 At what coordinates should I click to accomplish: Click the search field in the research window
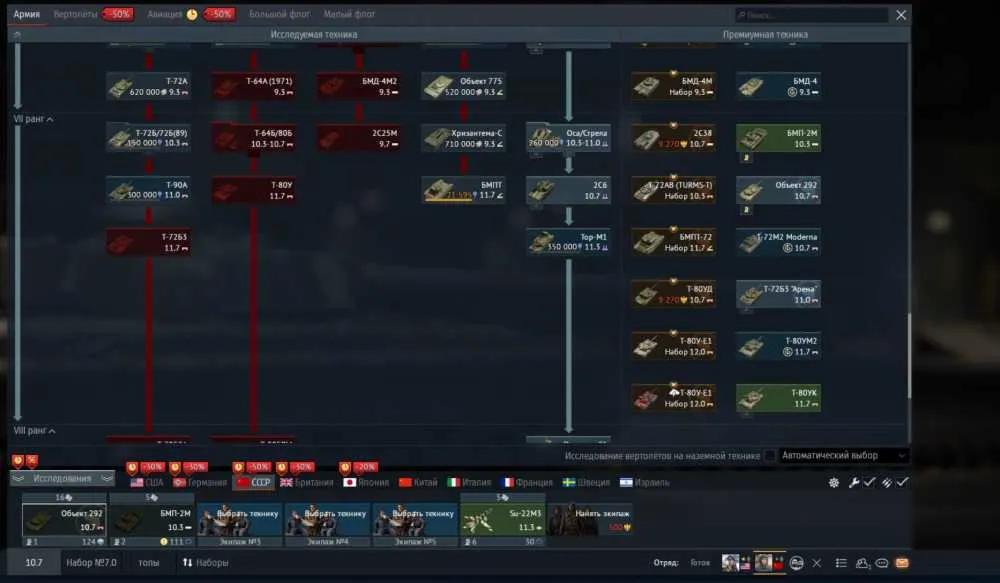[811, 15]
